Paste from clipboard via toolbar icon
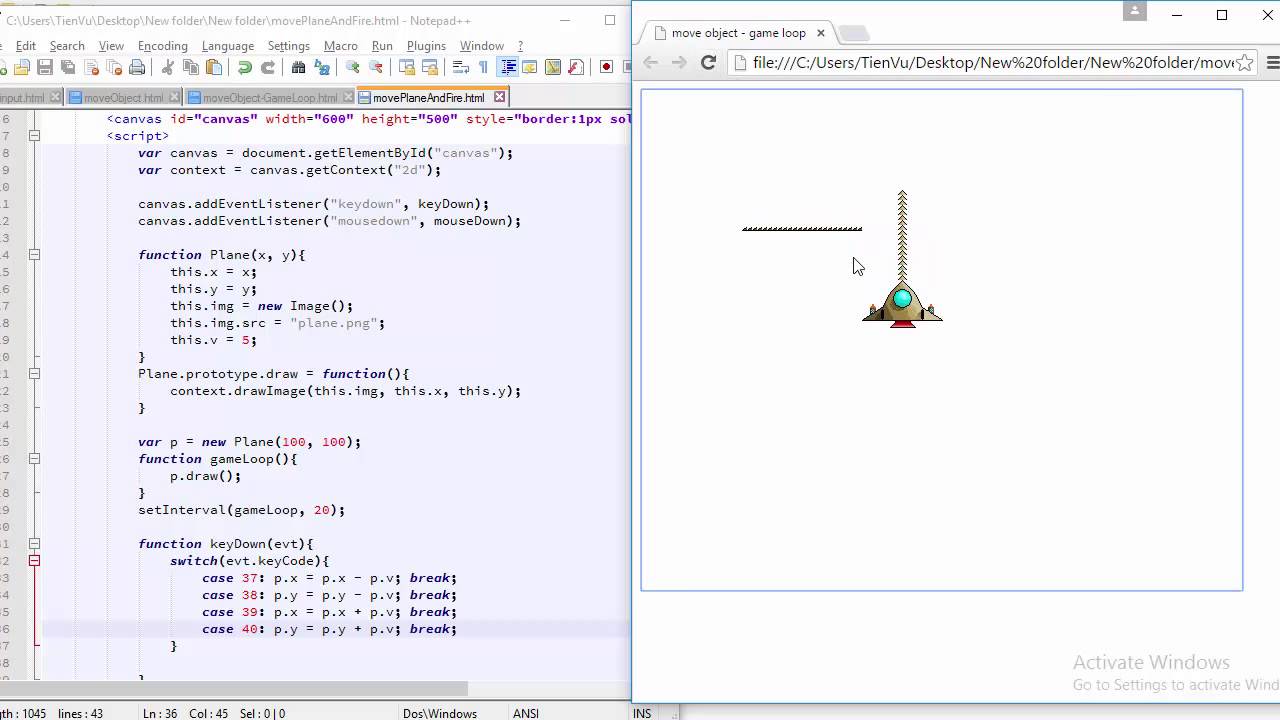Viewport: 1280px width, 720px height. tap(214, 67)
